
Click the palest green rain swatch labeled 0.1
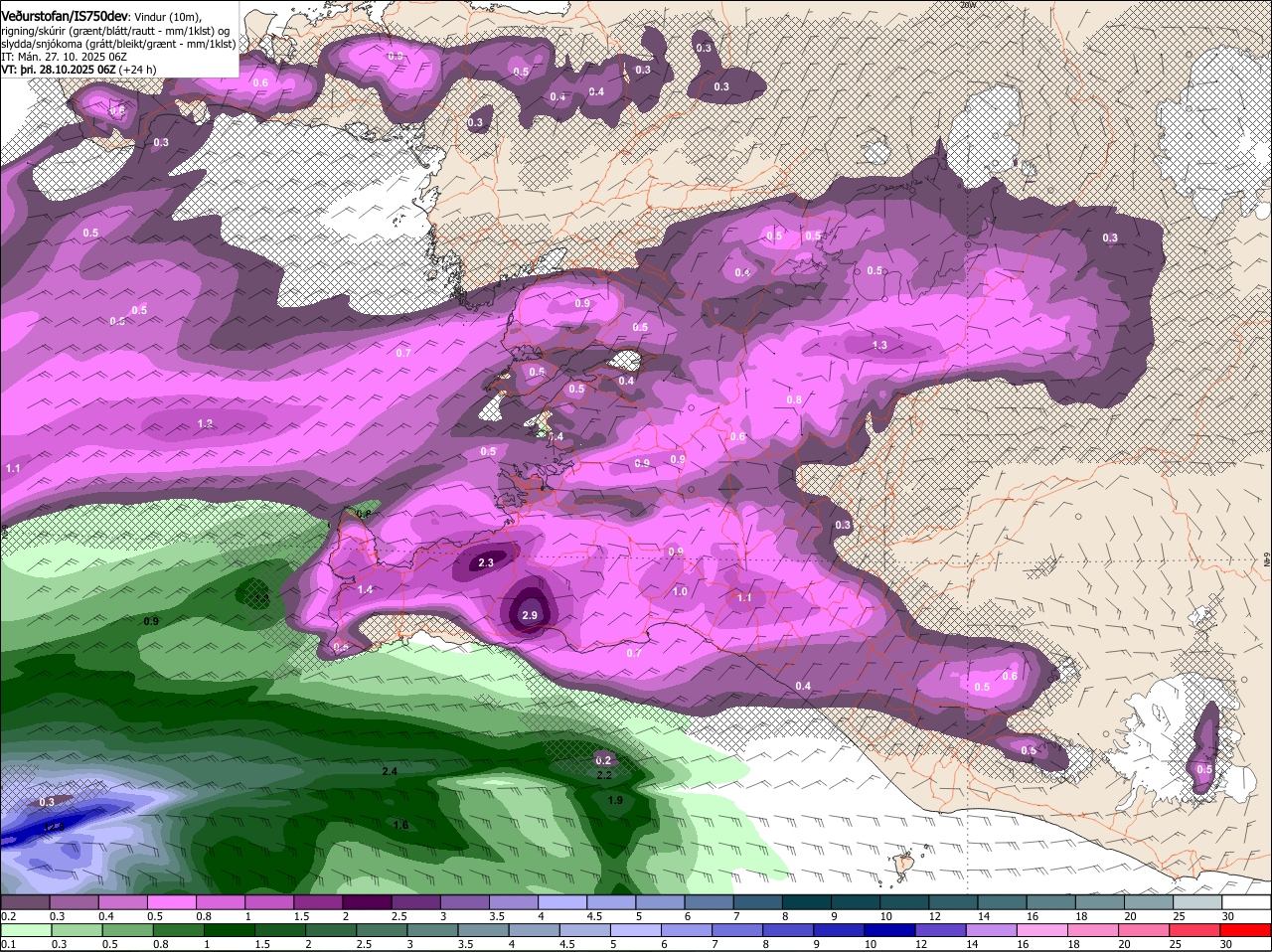point(25,931)
